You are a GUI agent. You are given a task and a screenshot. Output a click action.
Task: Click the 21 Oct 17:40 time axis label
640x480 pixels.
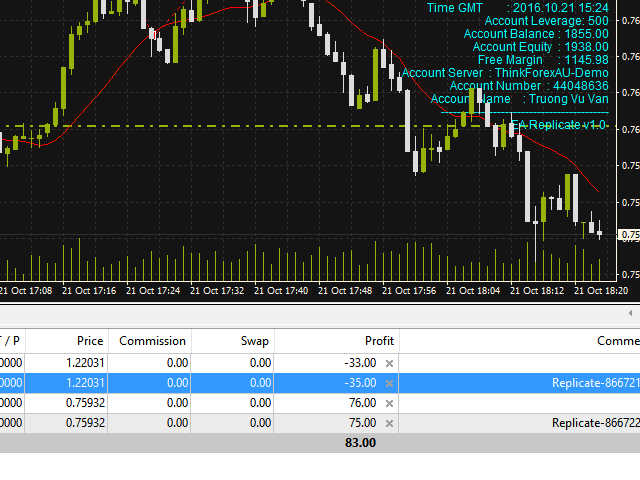tap(281, 291)
